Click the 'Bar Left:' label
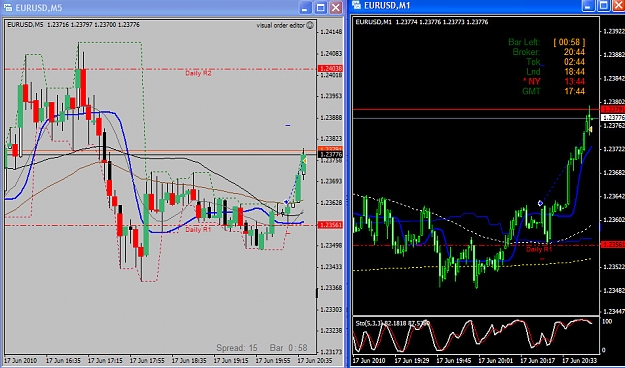 coord(524,42)
